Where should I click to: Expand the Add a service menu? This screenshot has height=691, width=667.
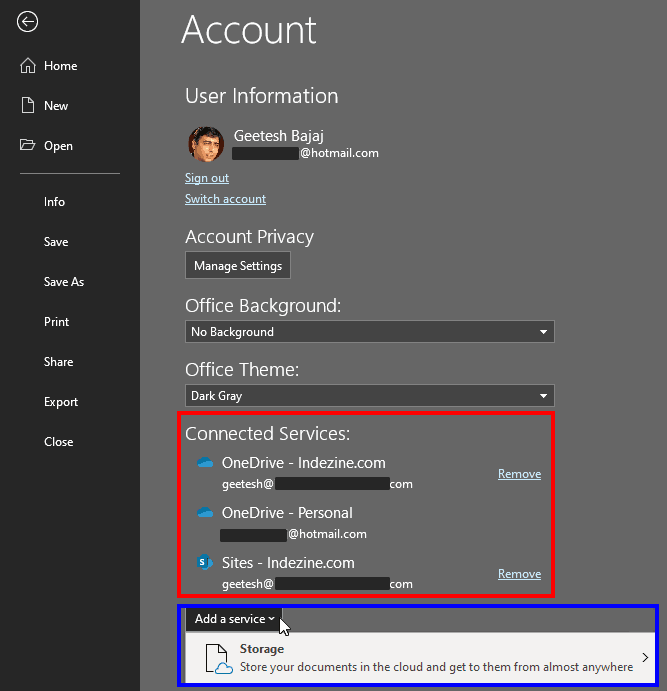234,619
